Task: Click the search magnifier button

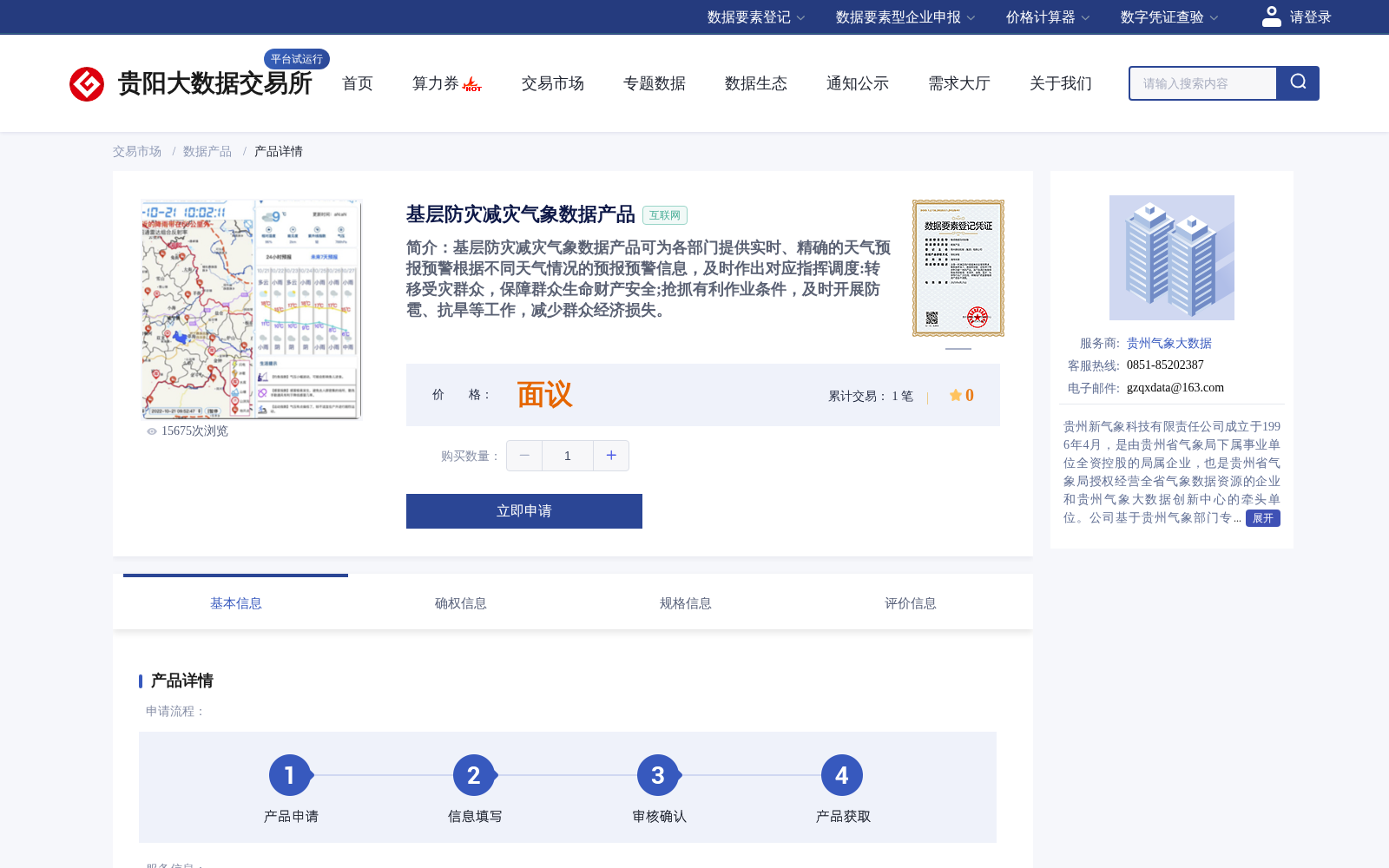Action: click(1298, 83)
